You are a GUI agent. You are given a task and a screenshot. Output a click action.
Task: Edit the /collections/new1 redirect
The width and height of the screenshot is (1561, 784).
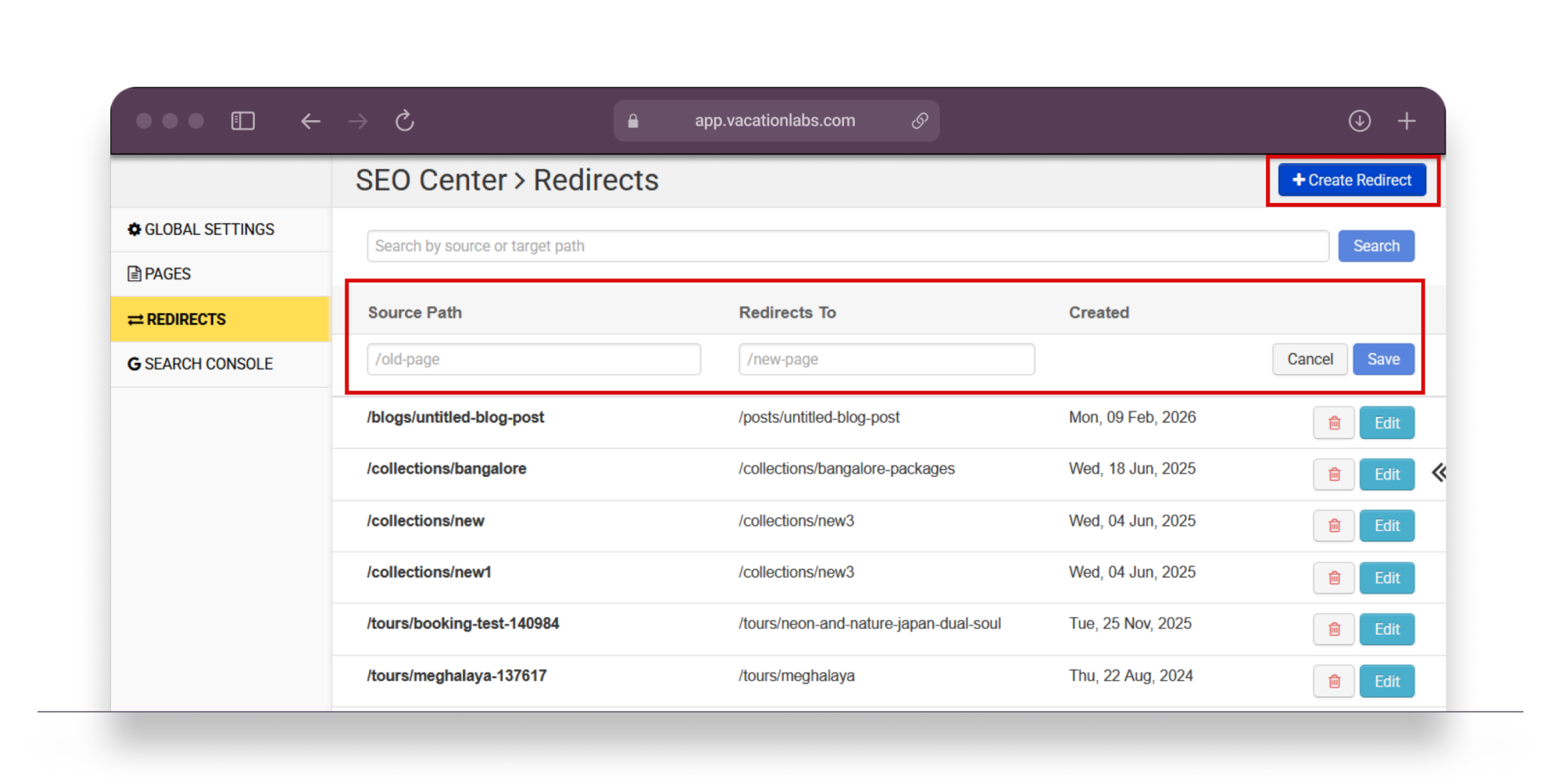click(1387, 577)
